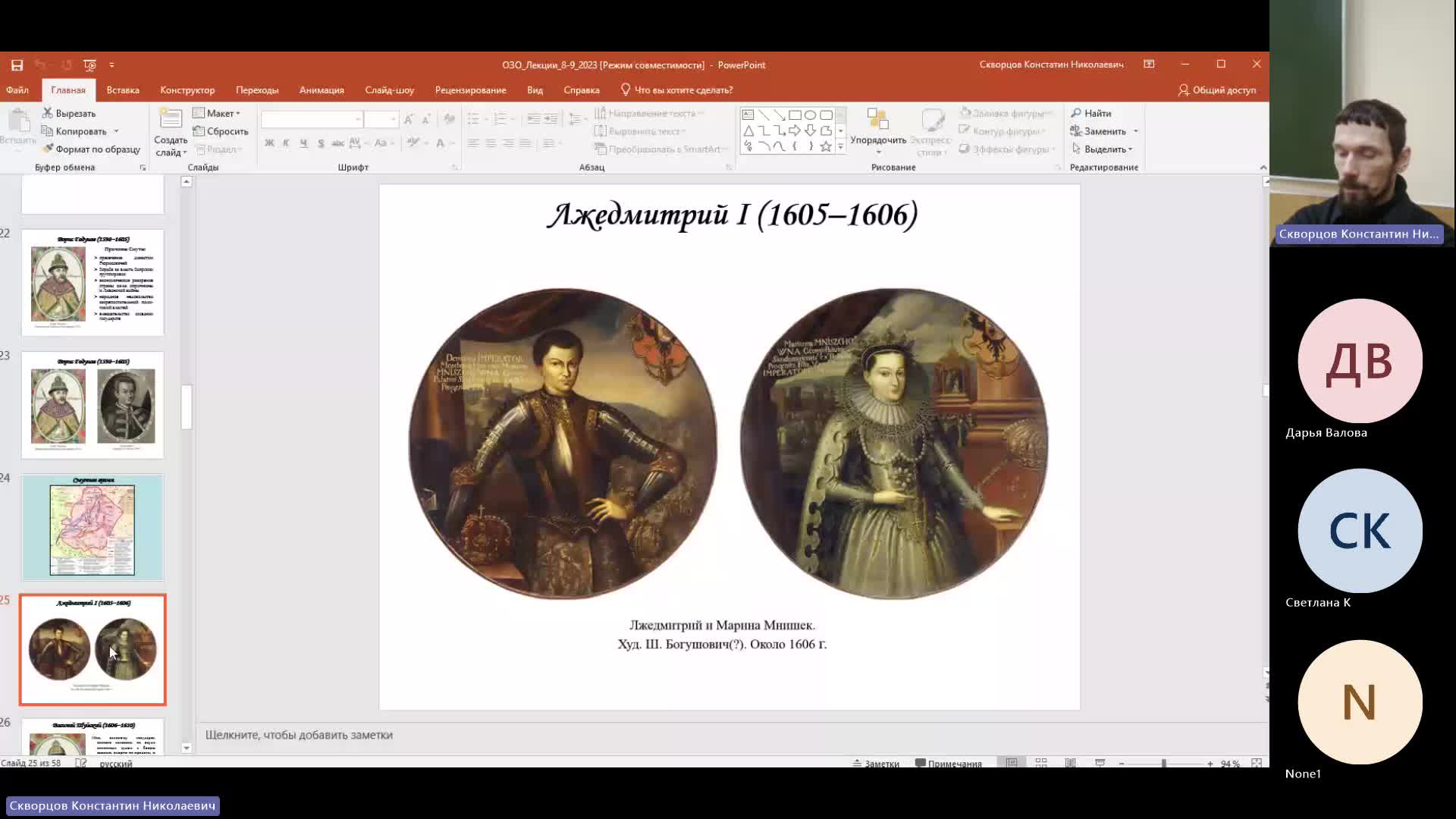Start slideshow icon in status bar
Screen dimensions: 1456x819
(1100, 763)
